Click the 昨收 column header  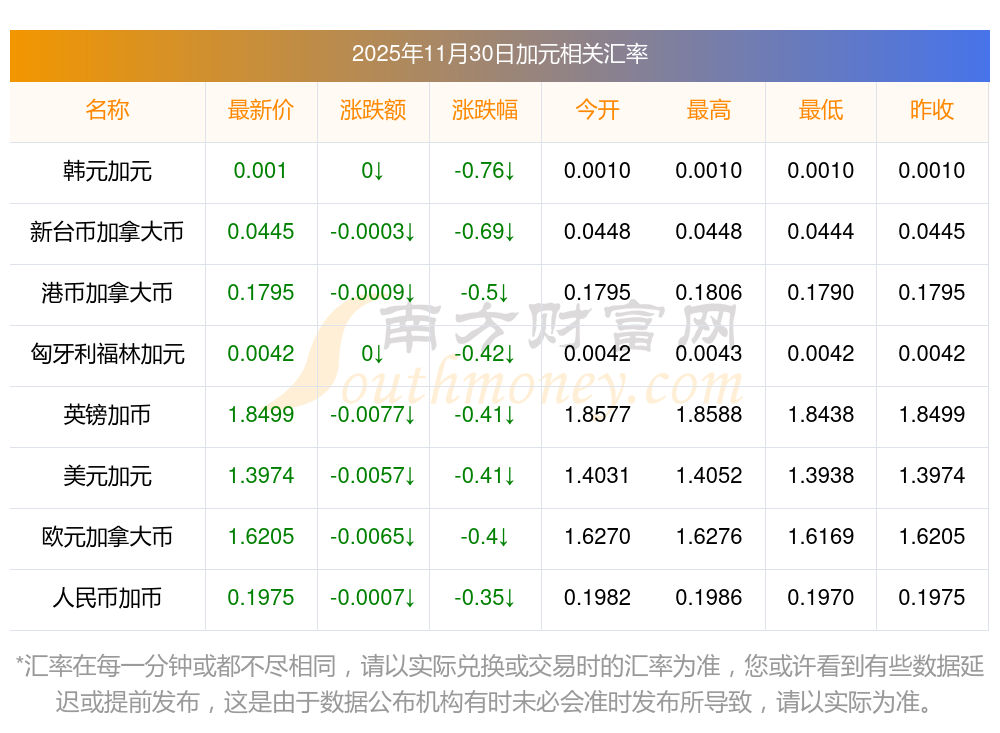pos(931,110)
